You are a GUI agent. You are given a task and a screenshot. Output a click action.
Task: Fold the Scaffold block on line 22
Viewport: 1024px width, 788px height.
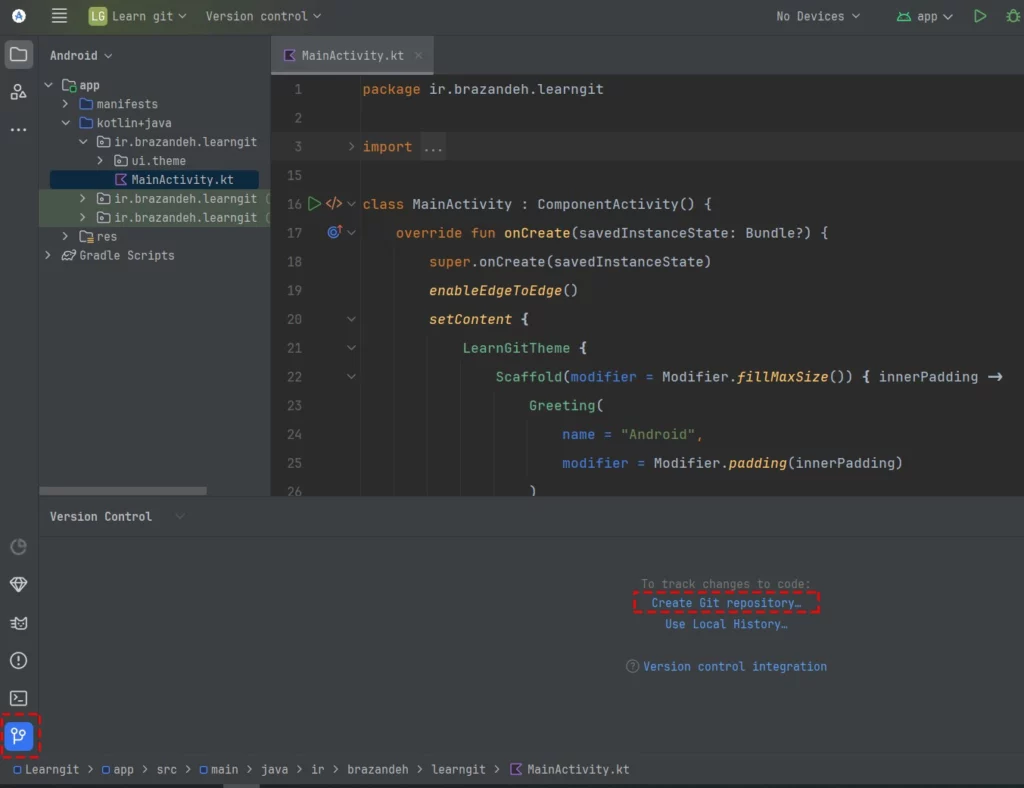coord(351,377)
